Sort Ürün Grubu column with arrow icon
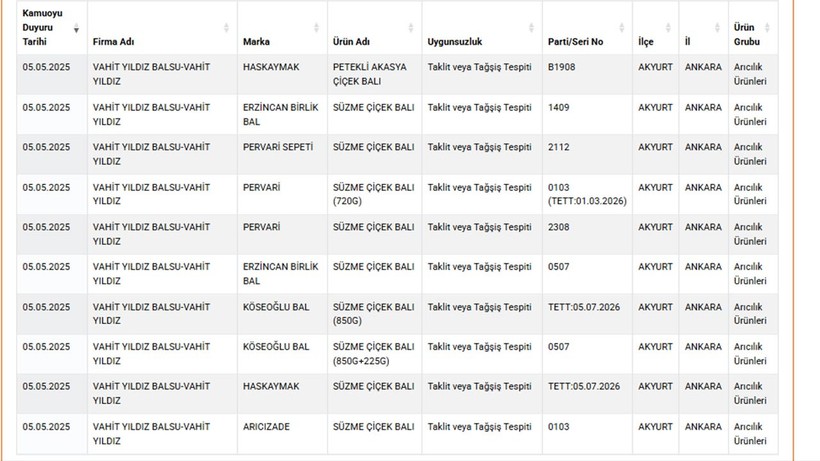Viewport: 820px width, 461px height. [x=767, y=28]
